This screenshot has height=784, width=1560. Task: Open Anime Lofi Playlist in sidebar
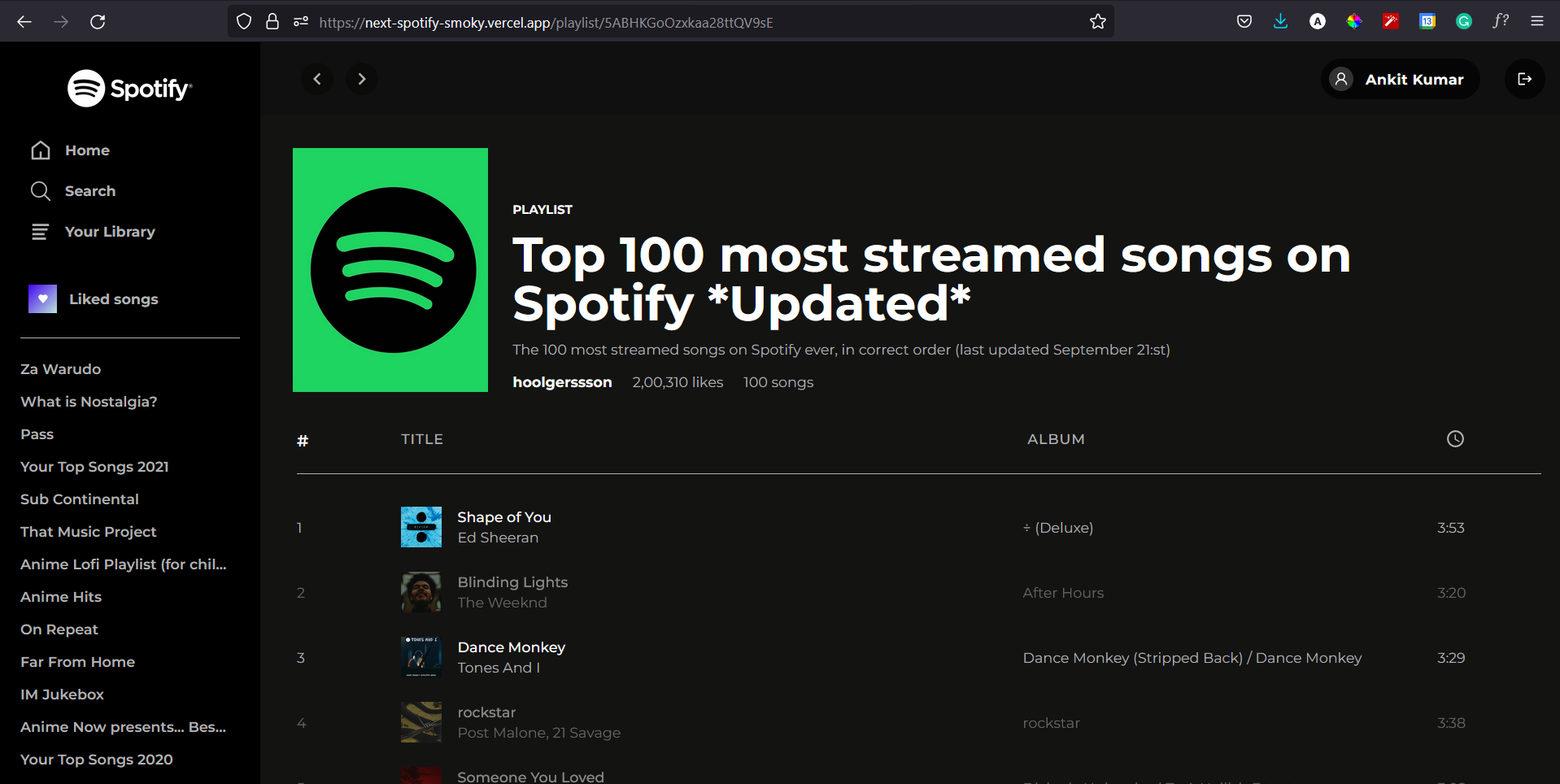click(x=124, y=564)
